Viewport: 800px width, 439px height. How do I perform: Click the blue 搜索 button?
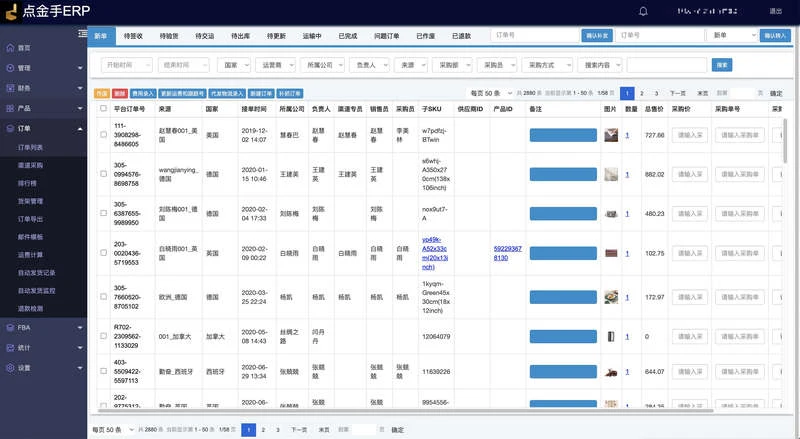click(x=722, y=65)
